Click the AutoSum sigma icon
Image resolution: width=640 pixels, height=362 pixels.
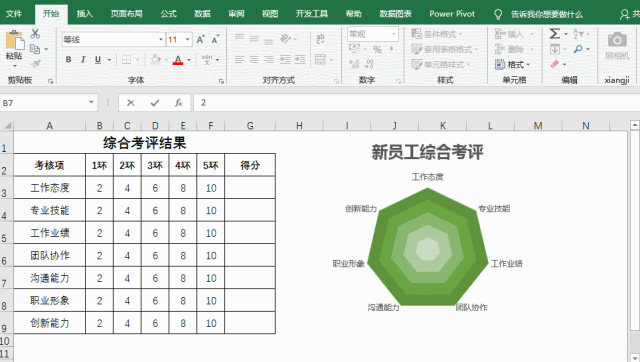pos(555,33)
